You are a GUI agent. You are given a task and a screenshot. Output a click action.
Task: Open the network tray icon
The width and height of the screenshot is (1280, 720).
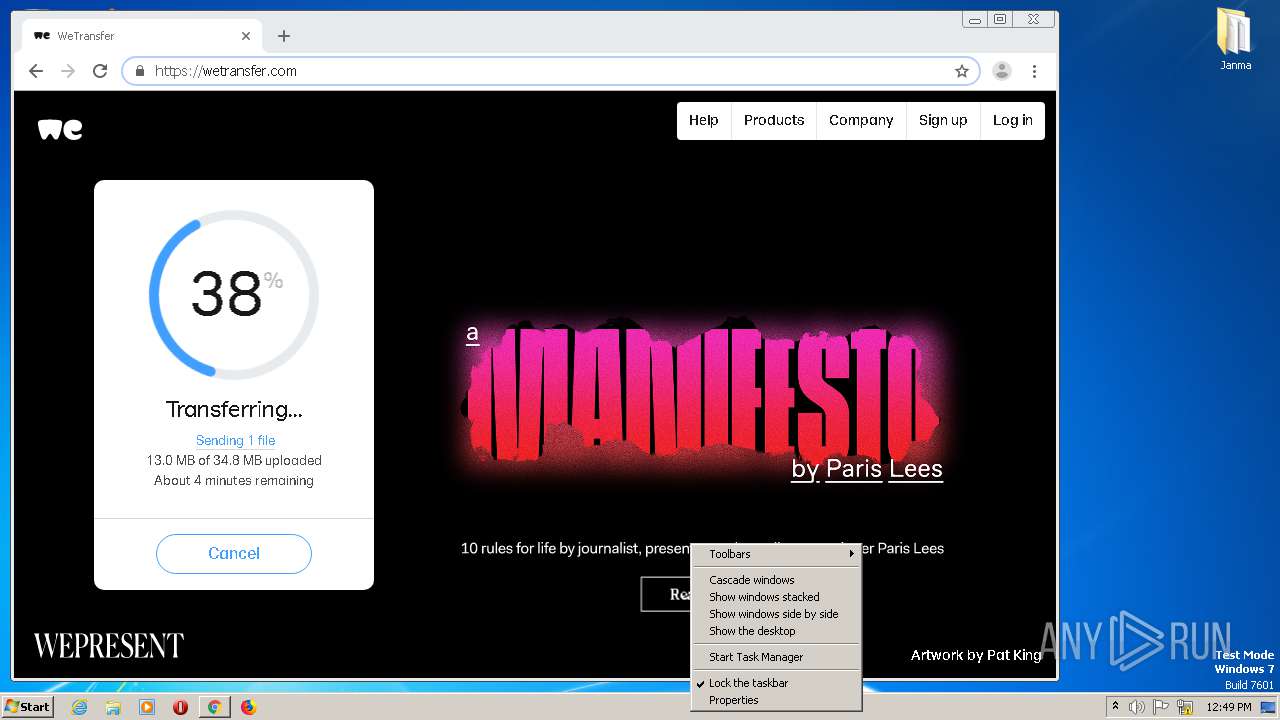[1185, 707]
